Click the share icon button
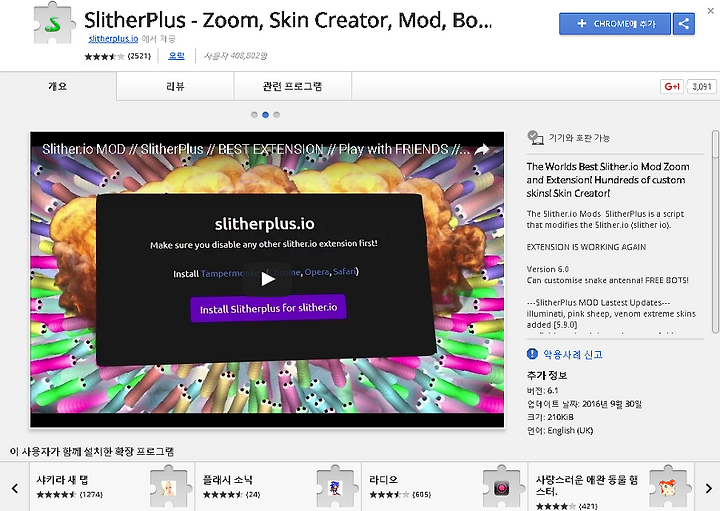Screen dimensions: 720x511 684,23
